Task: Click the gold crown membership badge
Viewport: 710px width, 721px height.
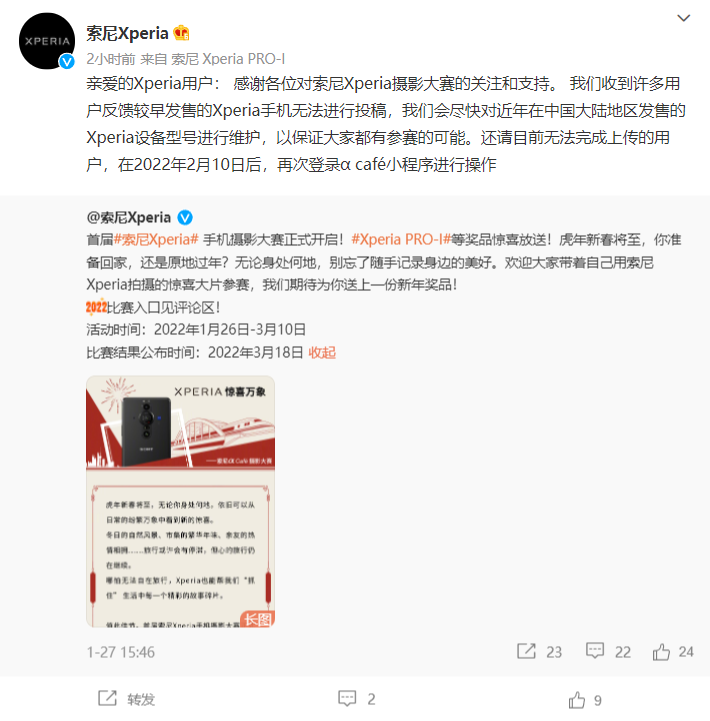Action: [x=181, y=33]
